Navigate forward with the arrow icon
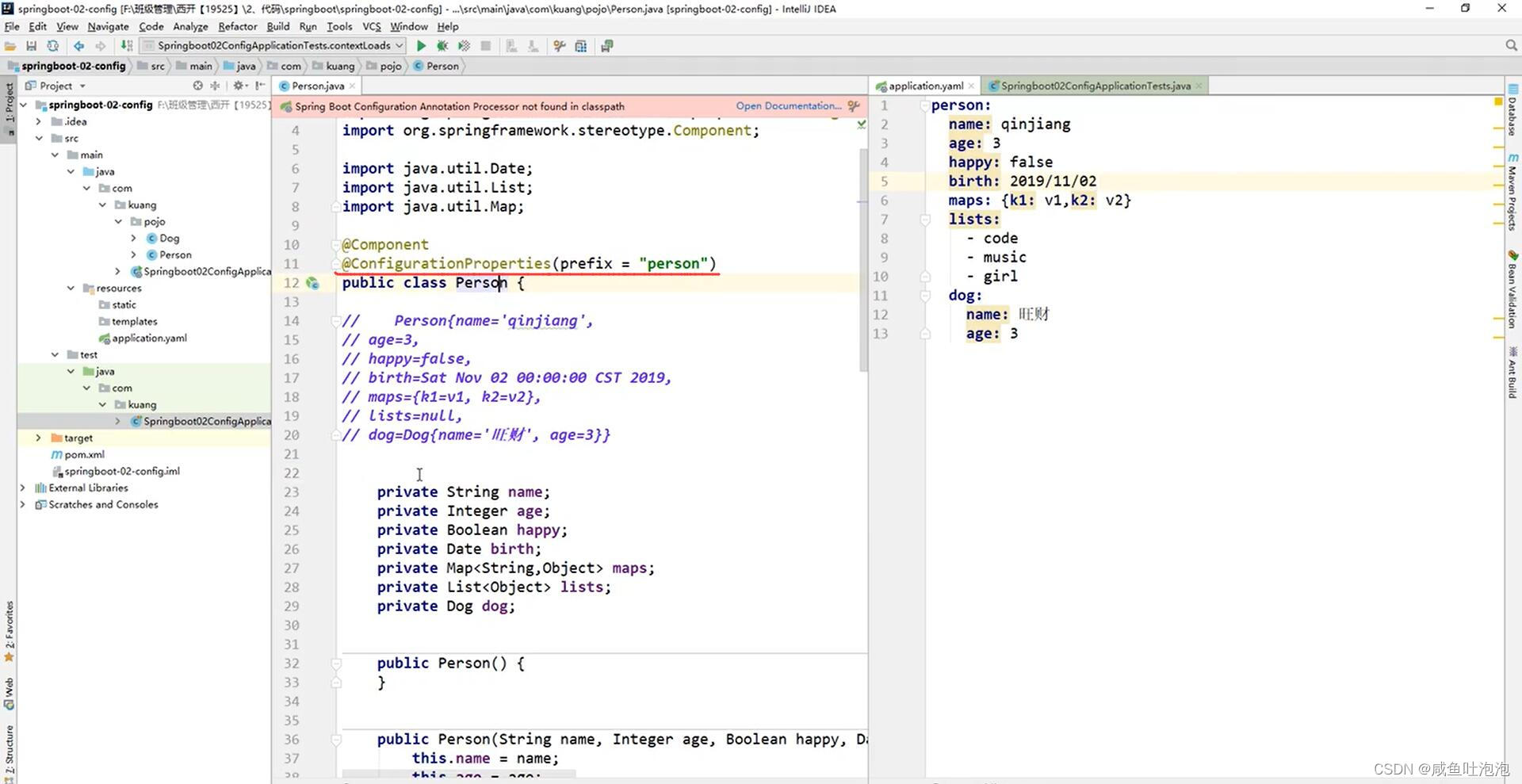 click(x=100, y=46)
